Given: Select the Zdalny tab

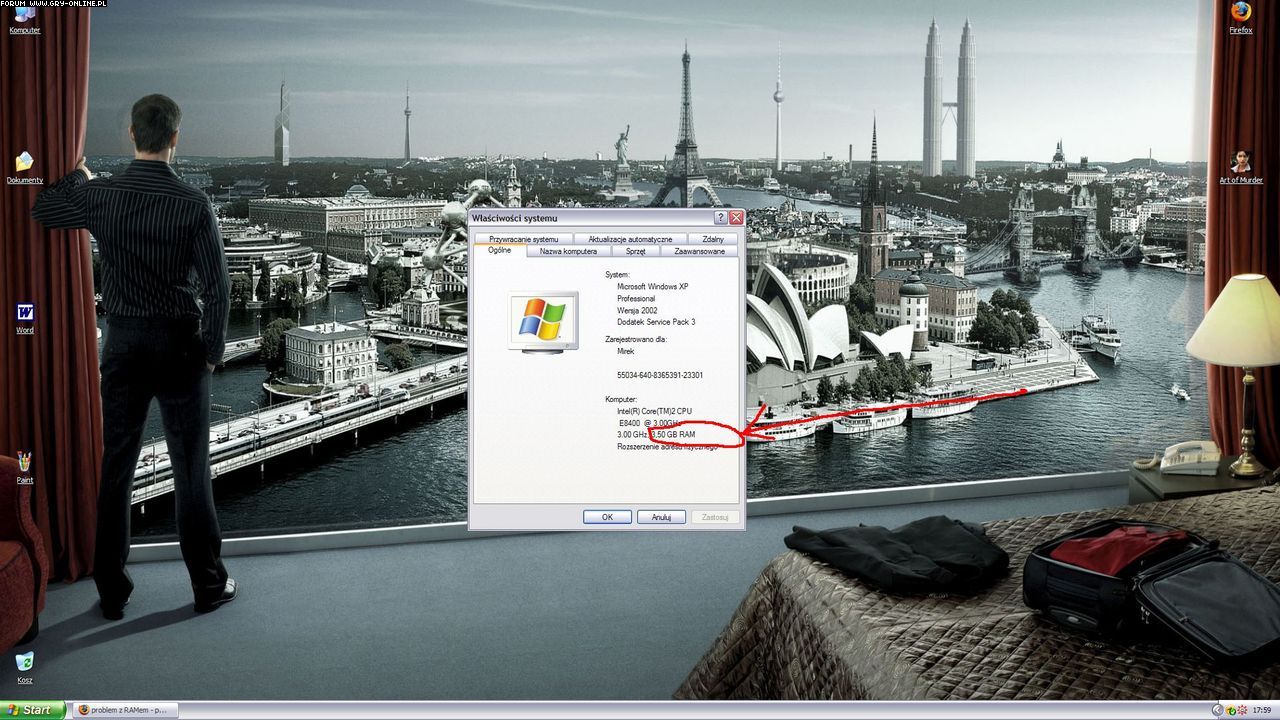Looking at the screenshot, I should [713, 239].
